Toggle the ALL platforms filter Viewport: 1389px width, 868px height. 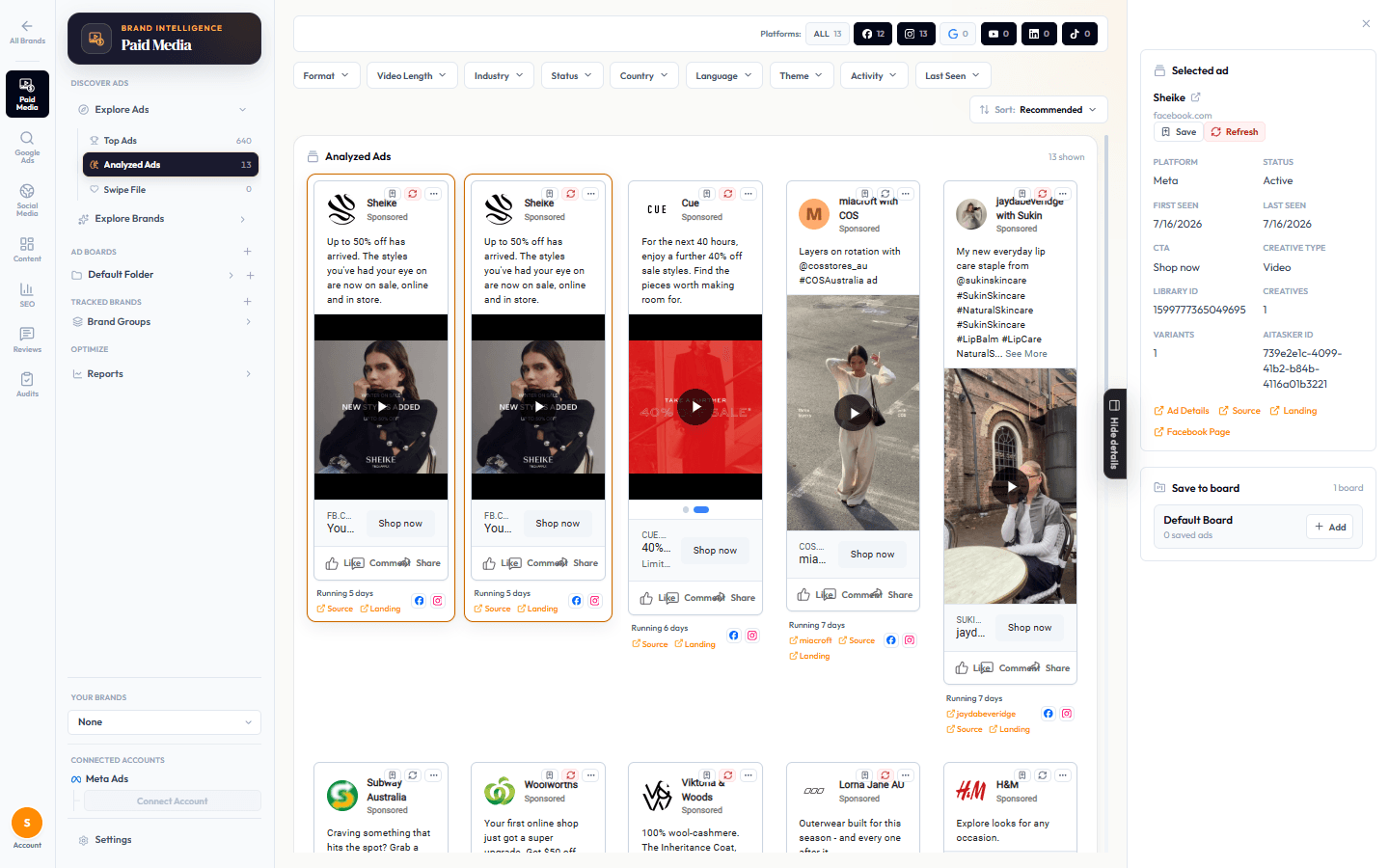tap(828, 34)
